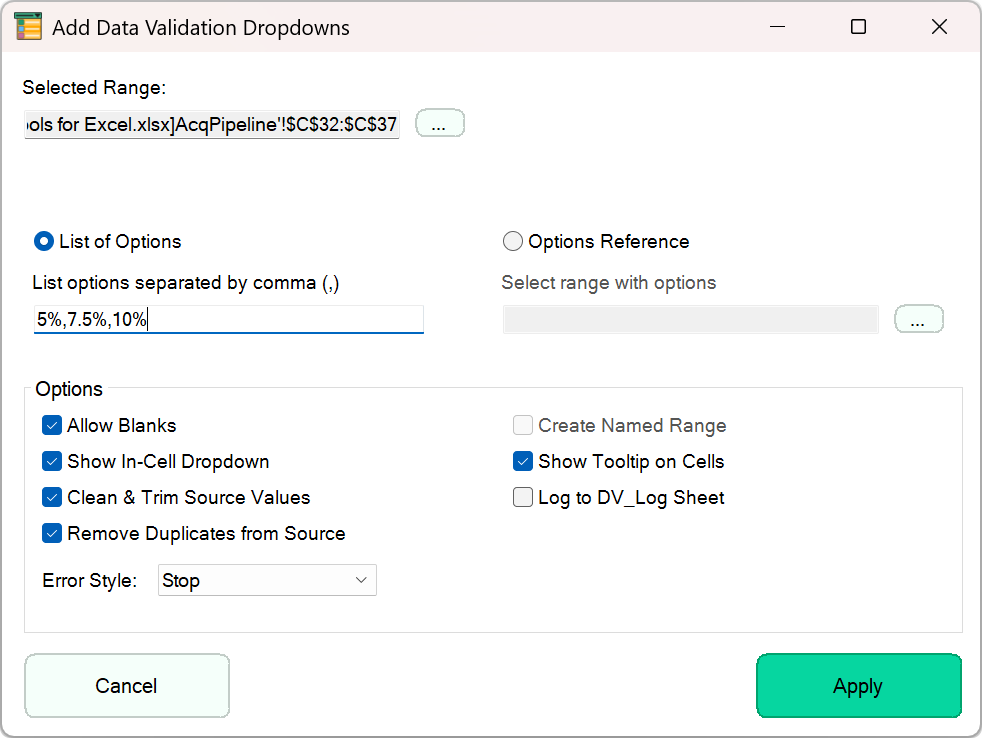Click the 'List options separated by comma' label
This screenshot has height=738, width=982.
(186, 283)
